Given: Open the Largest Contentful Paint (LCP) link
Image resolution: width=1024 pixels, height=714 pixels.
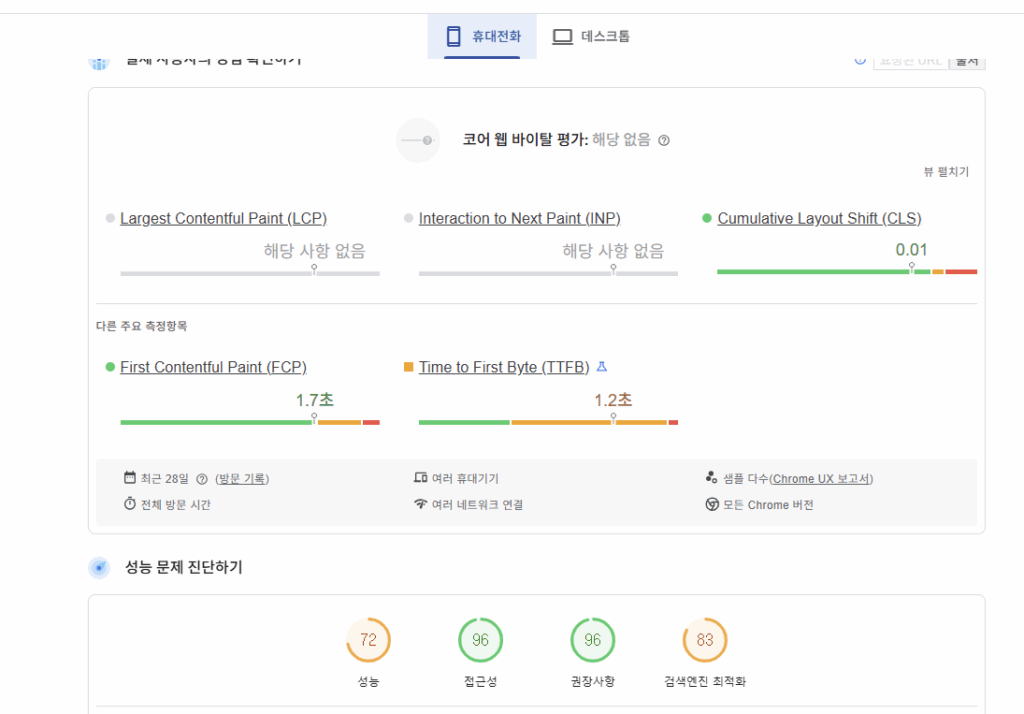Looking at the screenshot, I should point(223,219).
